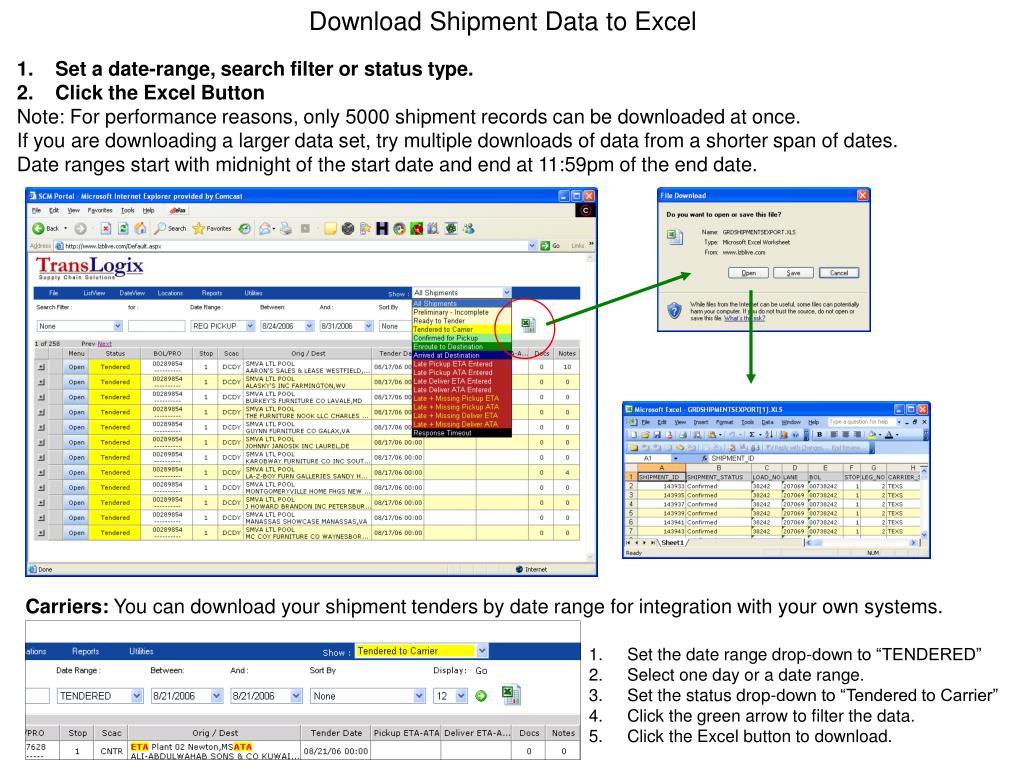1024x768 pixels.
Task: Click the Excel horizontal scrollbar
Action: pos(863,543)
